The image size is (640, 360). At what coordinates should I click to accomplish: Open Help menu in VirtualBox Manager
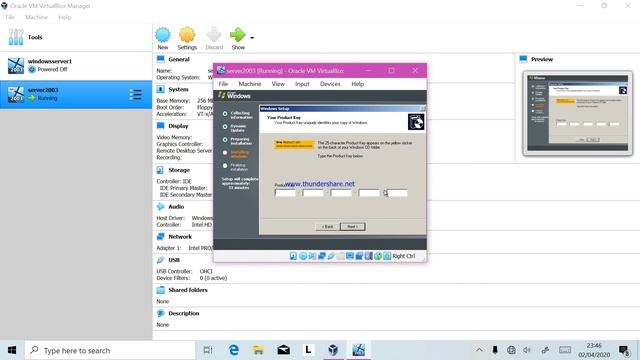tap(64, 17)
